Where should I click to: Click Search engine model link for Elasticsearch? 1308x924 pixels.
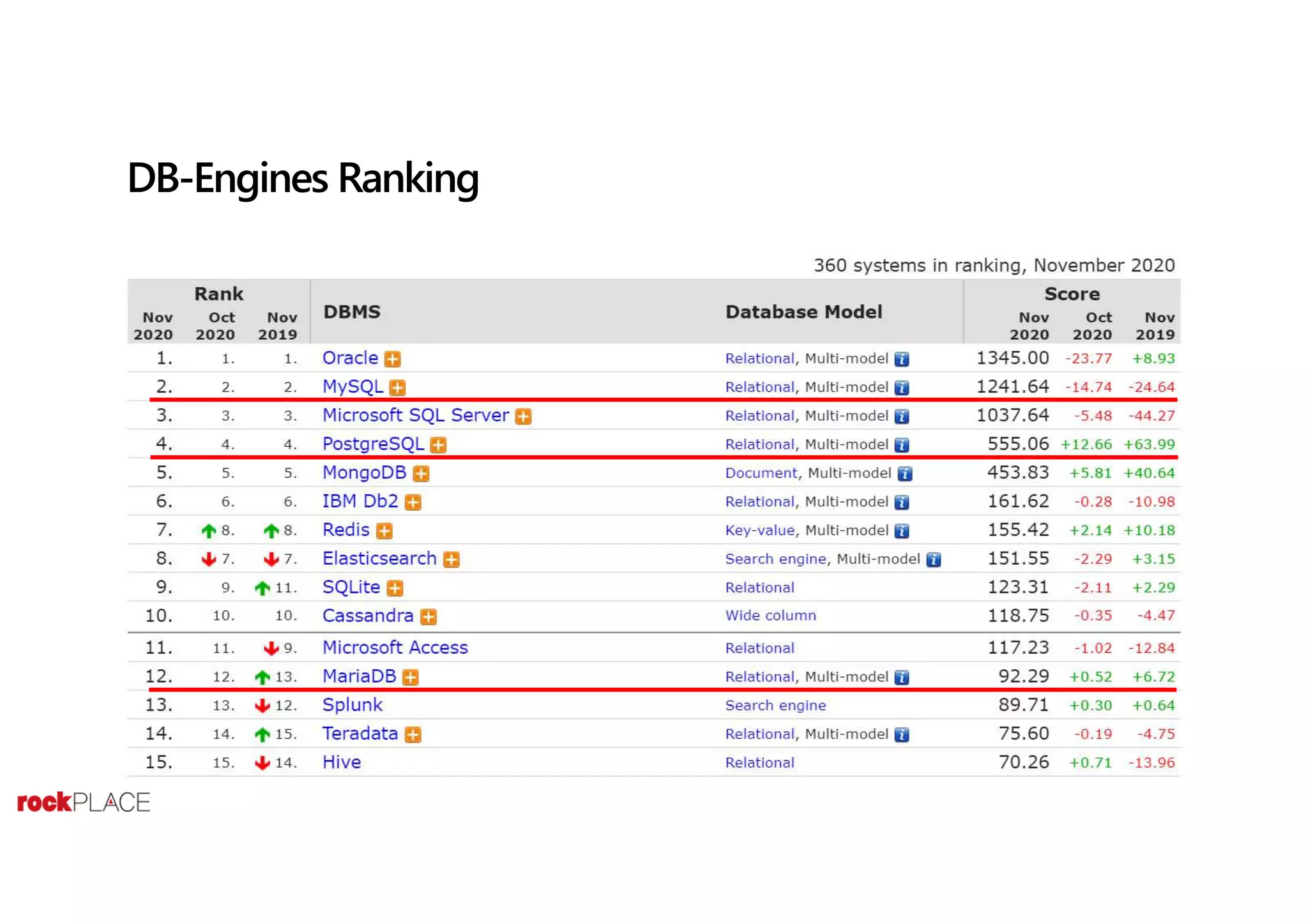[776, 559]
